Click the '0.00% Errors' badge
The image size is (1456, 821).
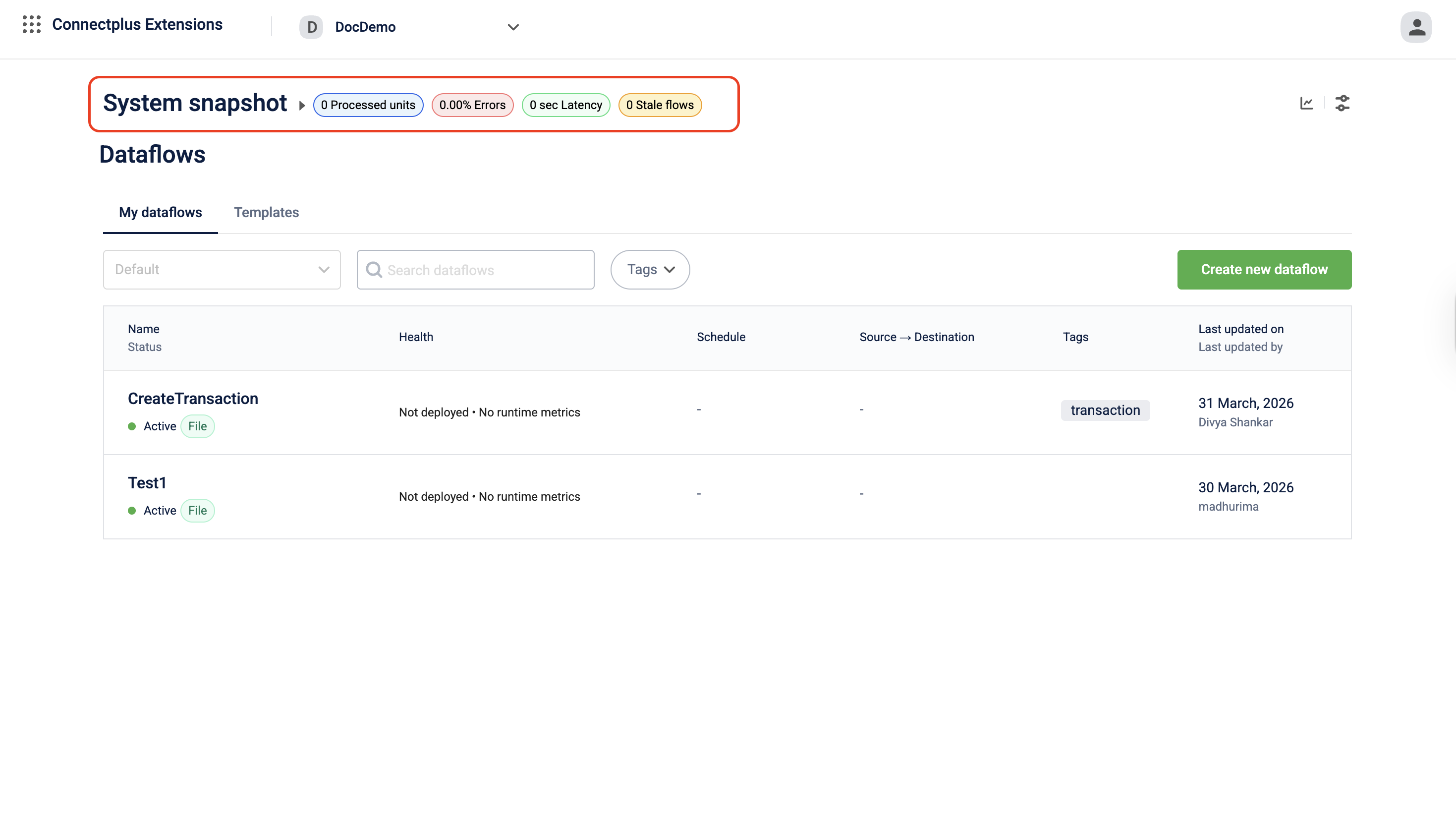click(472, 105)
